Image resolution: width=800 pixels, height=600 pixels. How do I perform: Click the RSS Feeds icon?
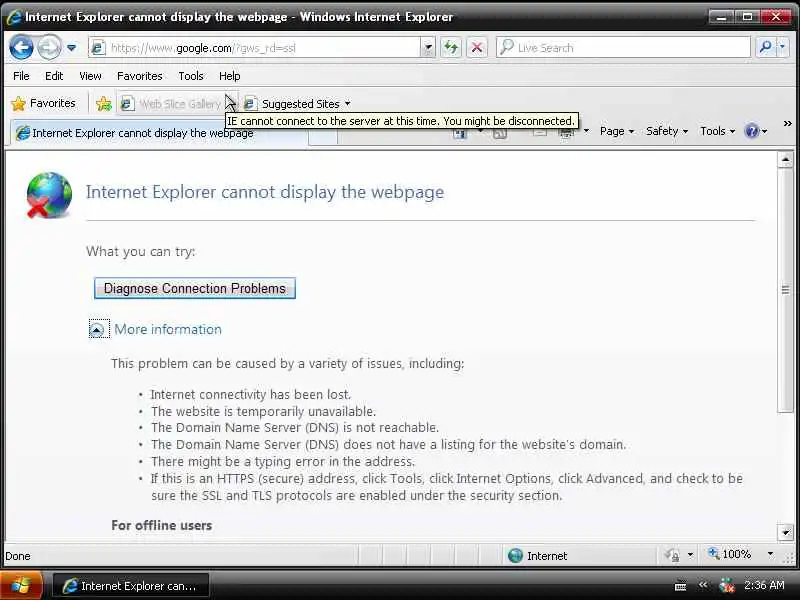pyautogui.click(x=500, y=133)
